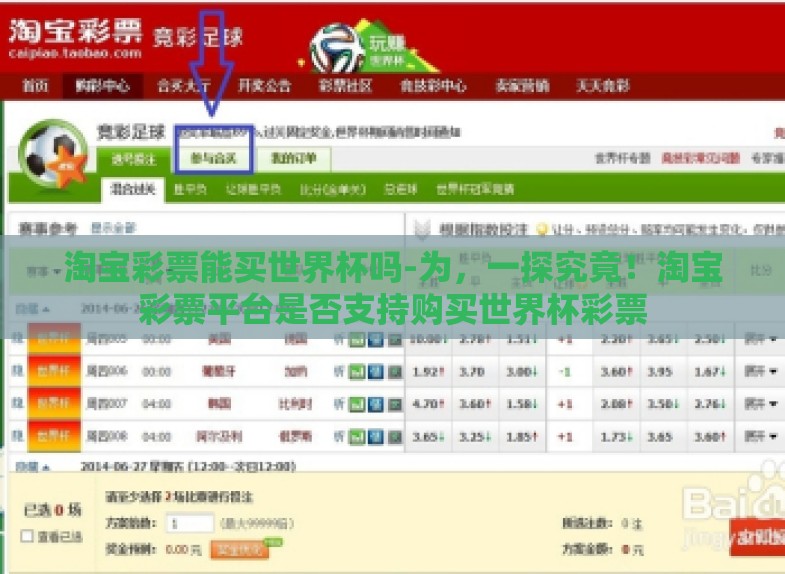
Task: Select odds 2.76 in the 周四007 row
Action: click(x=710, y=404)
